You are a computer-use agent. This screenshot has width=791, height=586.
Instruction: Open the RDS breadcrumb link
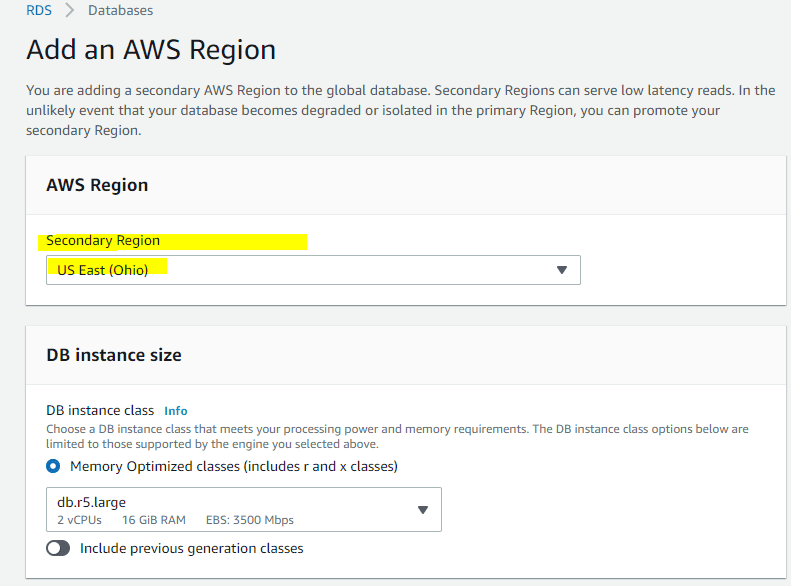point(39,10)
